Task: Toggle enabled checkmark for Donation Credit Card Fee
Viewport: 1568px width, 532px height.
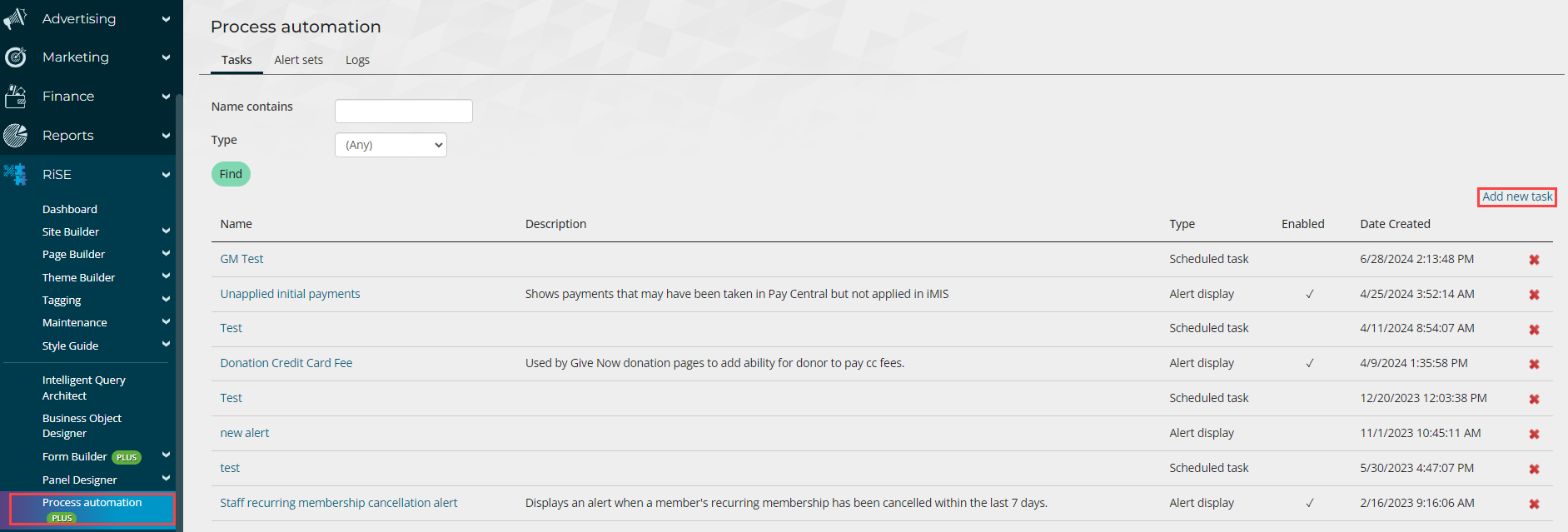Action: (1309, 363)
